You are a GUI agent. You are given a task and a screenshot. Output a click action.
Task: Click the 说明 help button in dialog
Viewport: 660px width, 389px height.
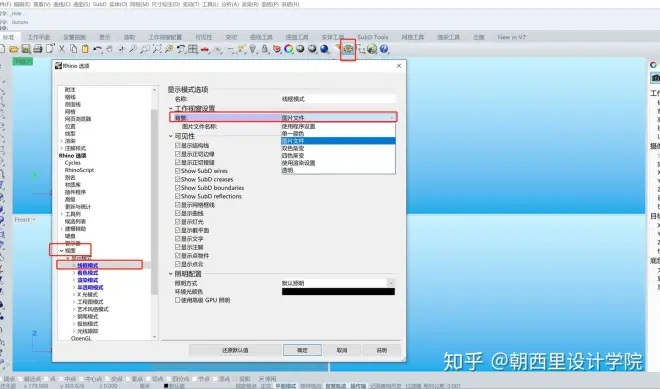[x=381, y=350]
